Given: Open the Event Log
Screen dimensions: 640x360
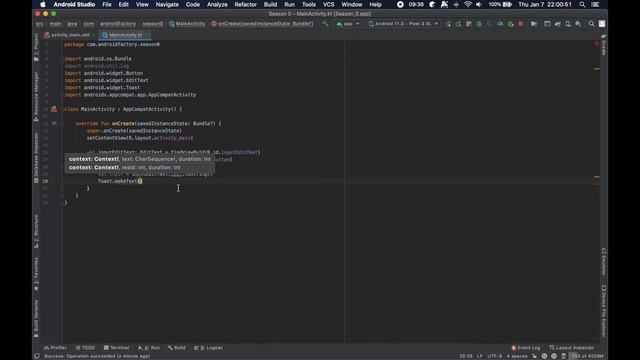Looking at the screenshot, I should [526, 348].
